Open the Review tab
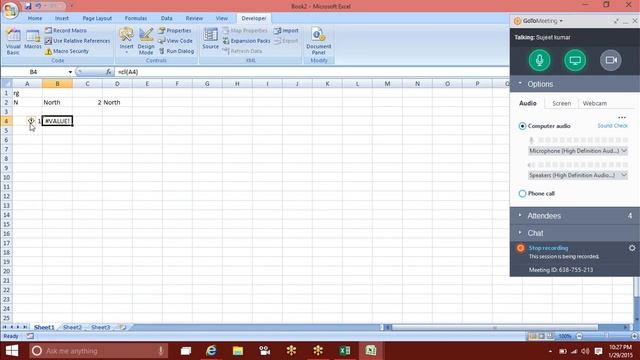640x360 pixels. coord(194,18)
